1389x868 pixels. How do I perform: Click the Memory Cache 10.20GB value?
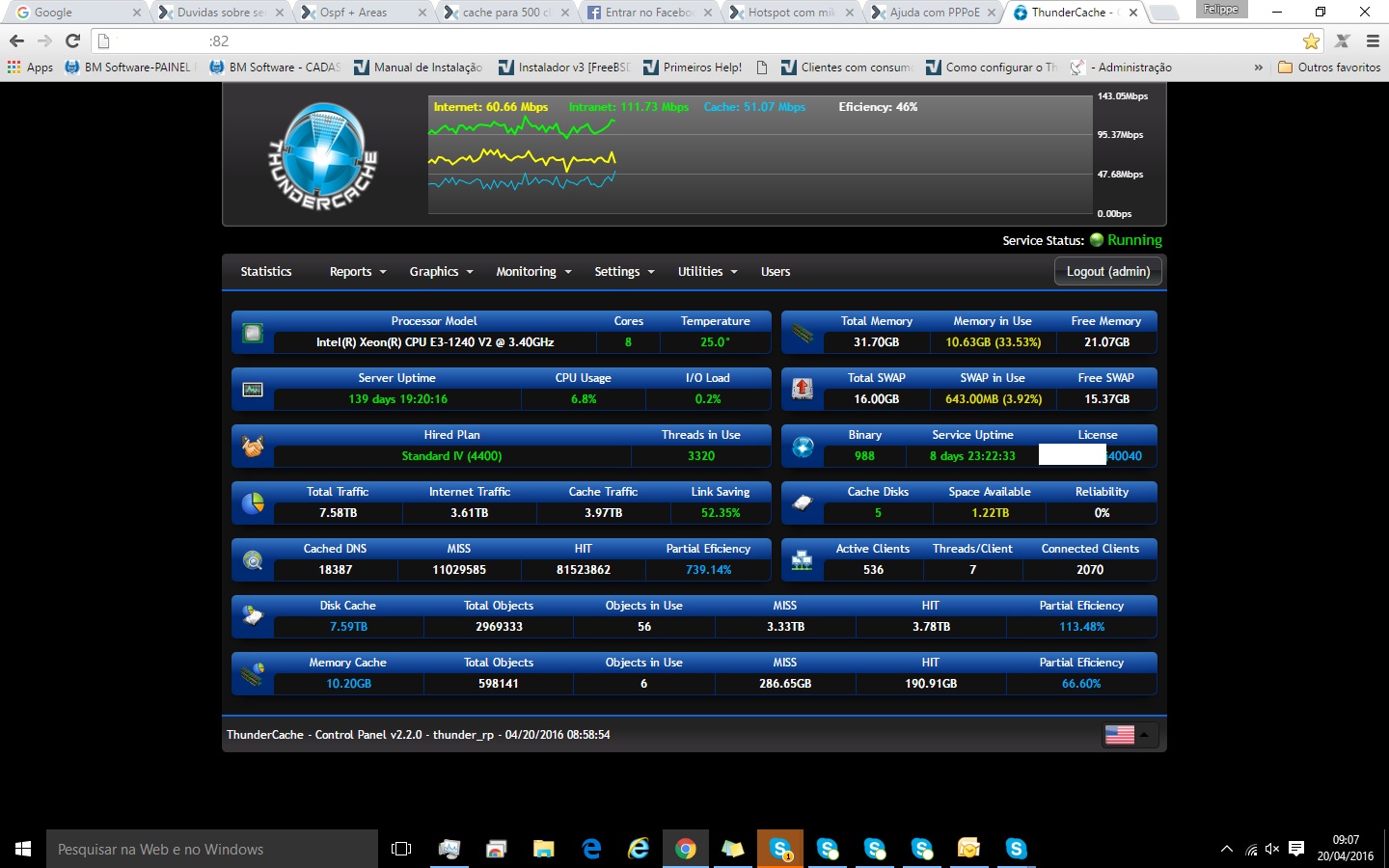point(348,684)
